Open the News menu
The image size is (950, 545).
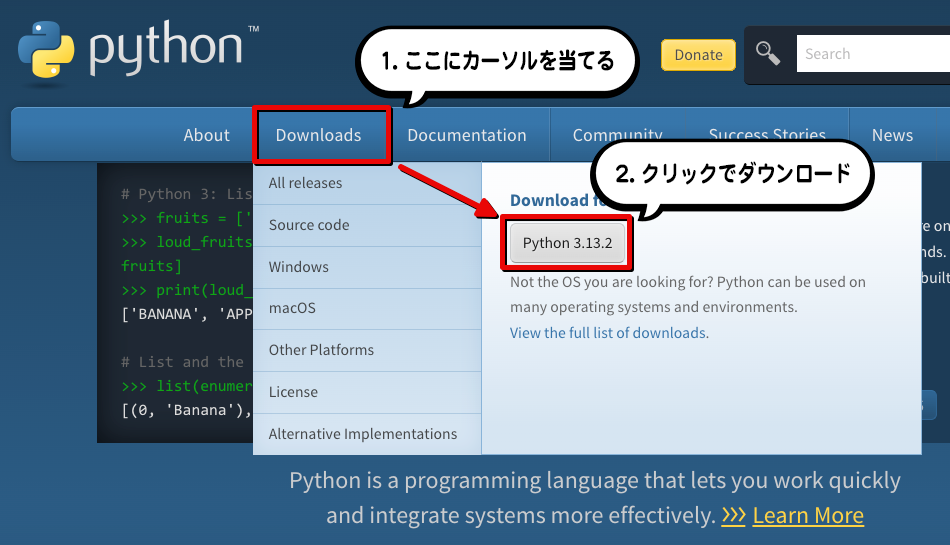click(892, 135)
